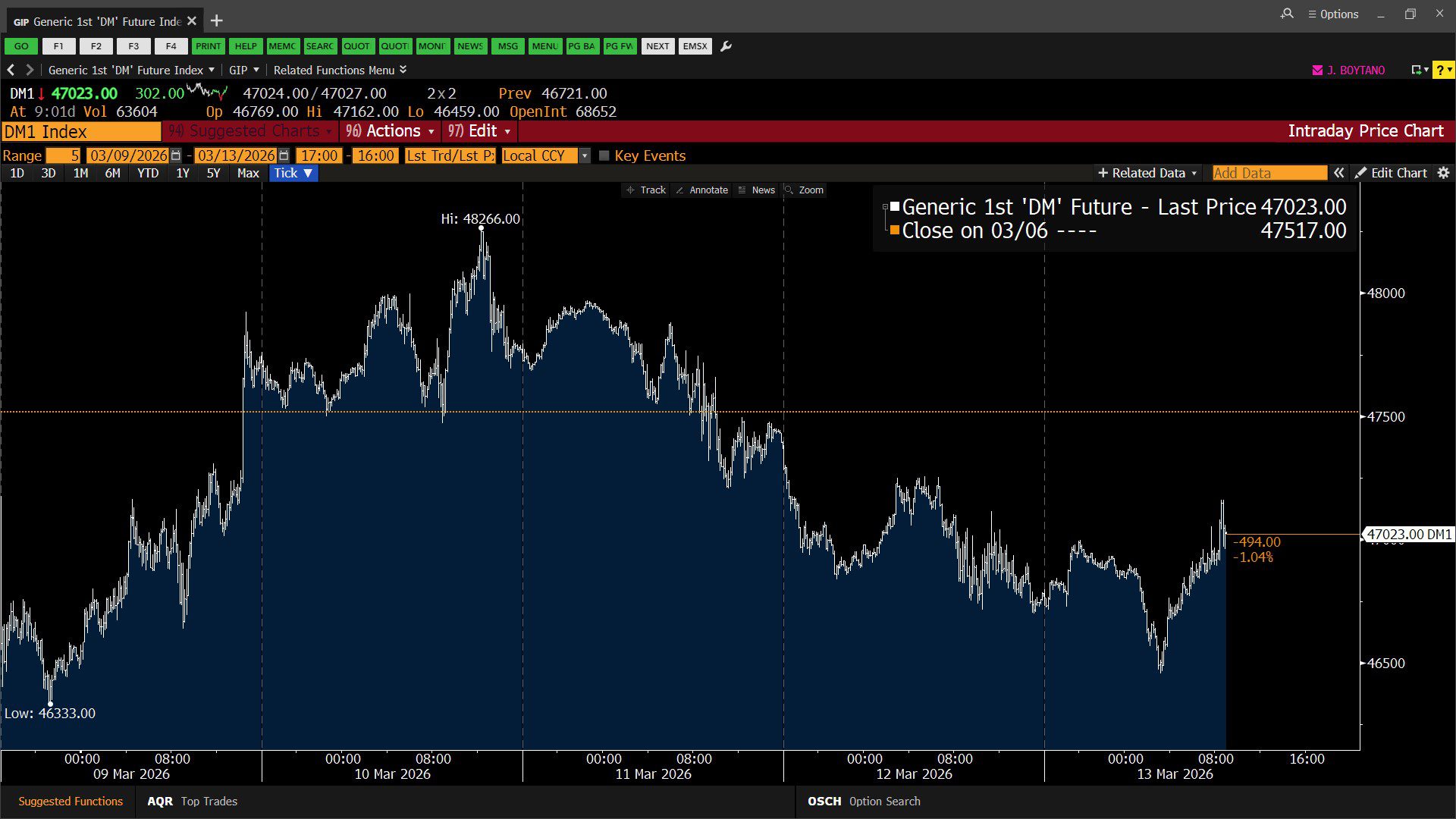Screen dimensions: 1456x819
Task: Click the double-chevron collapse icon beside Add Data
Action: 1339,173
